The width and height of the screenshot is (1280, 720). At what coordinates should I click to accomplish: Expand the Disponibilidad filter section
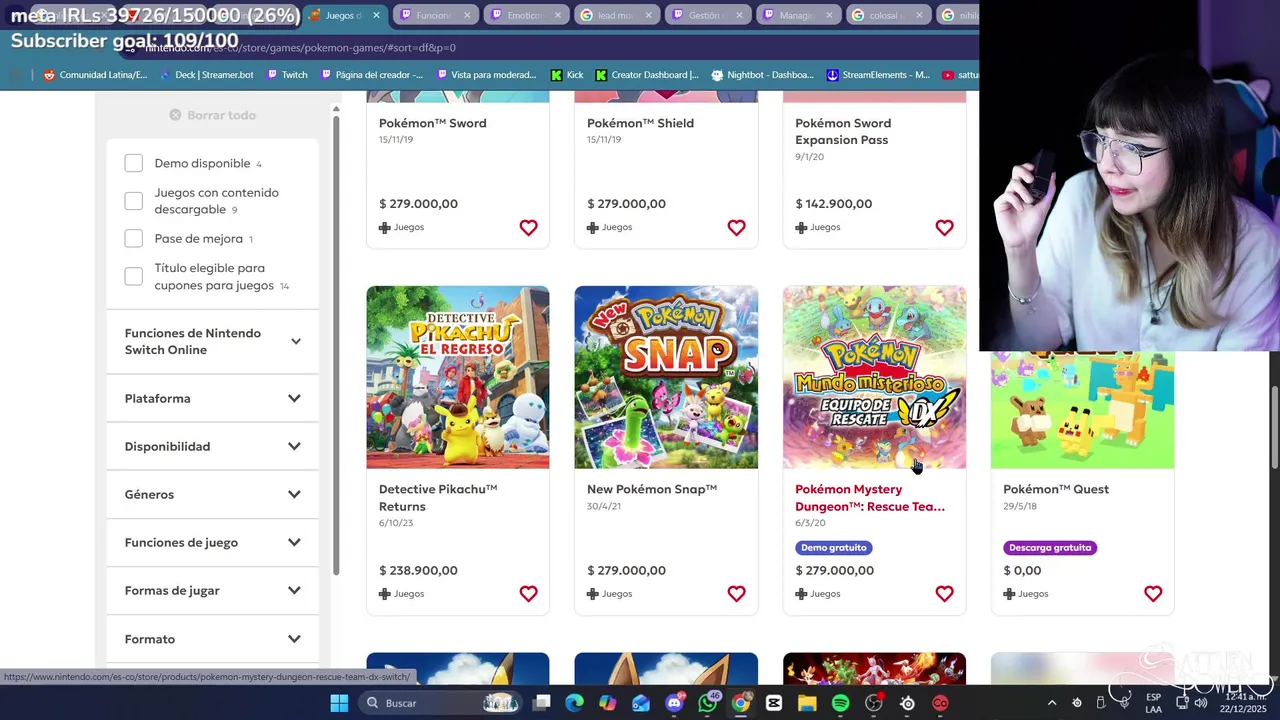click(x=212, y=446)
